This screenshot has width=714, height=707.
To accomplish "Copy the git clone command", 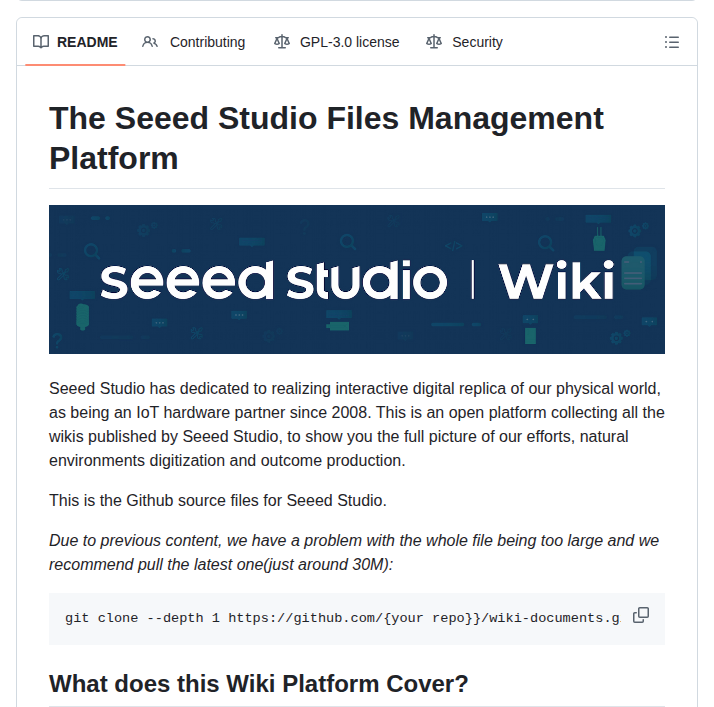I will coord(641,615).
